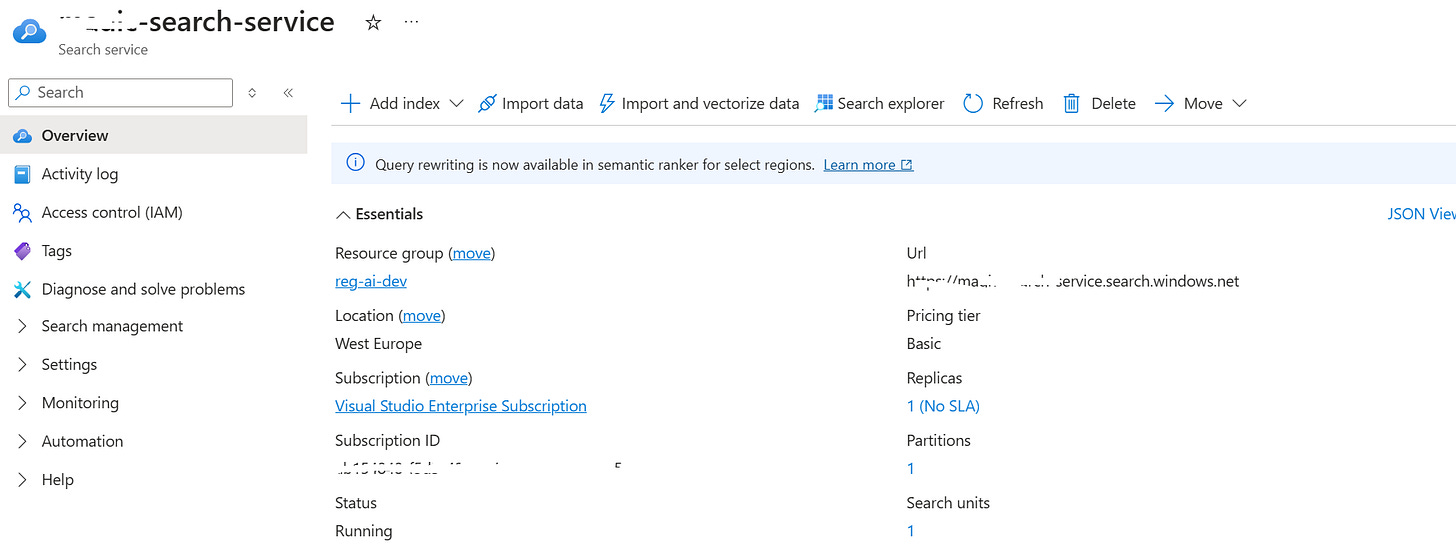This screenshot has height=558, width=1456.
Task: Click the external link icon after Learn more
Action: 907,165
